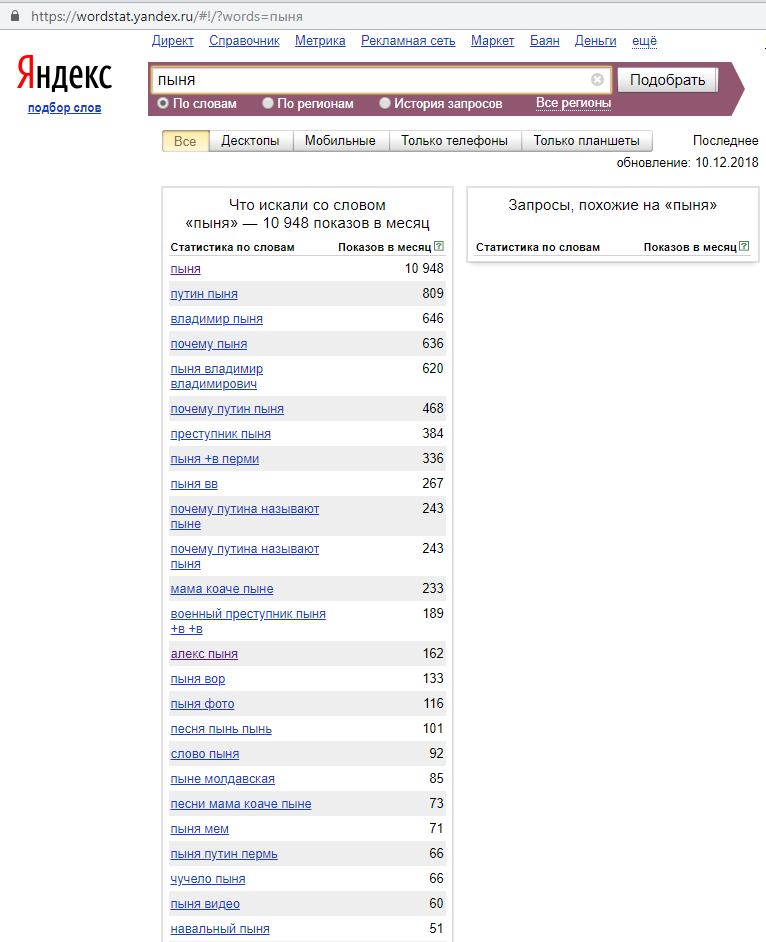This screenshot has height=942, width=766.
Task: Open the Метрика link
Action: [x=320, y=41]
